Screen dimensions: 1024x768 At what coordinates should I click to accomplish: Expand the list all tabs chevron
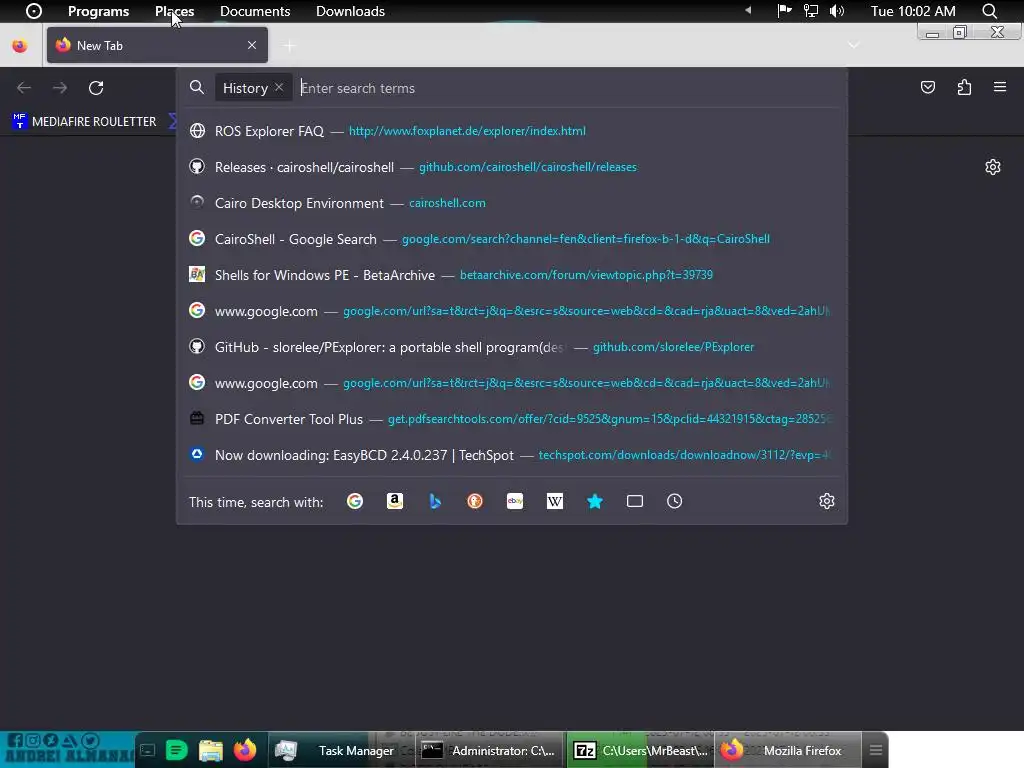coord(854,45)
